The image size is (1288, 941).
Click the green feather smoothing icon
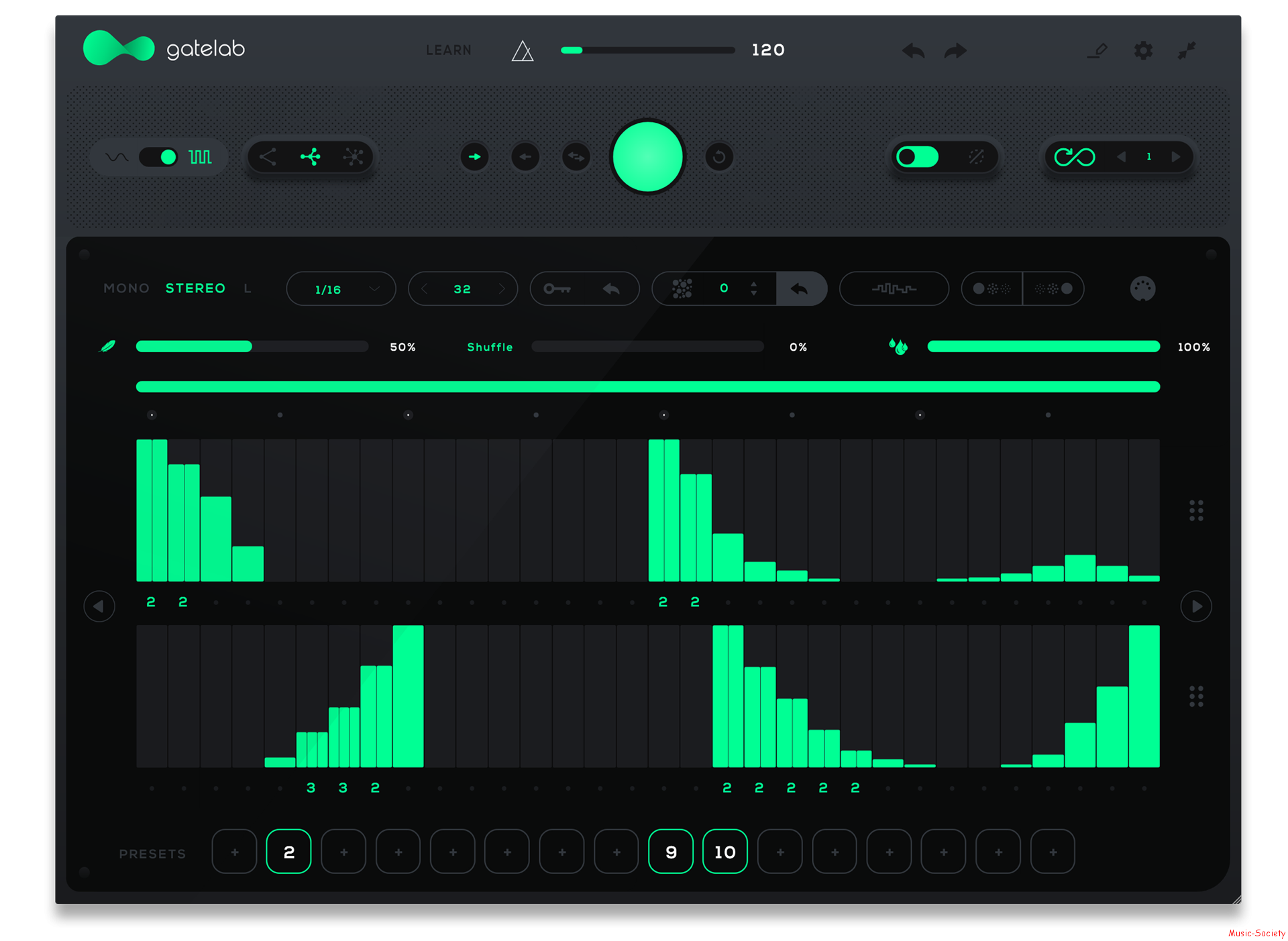tap(107, 347)
